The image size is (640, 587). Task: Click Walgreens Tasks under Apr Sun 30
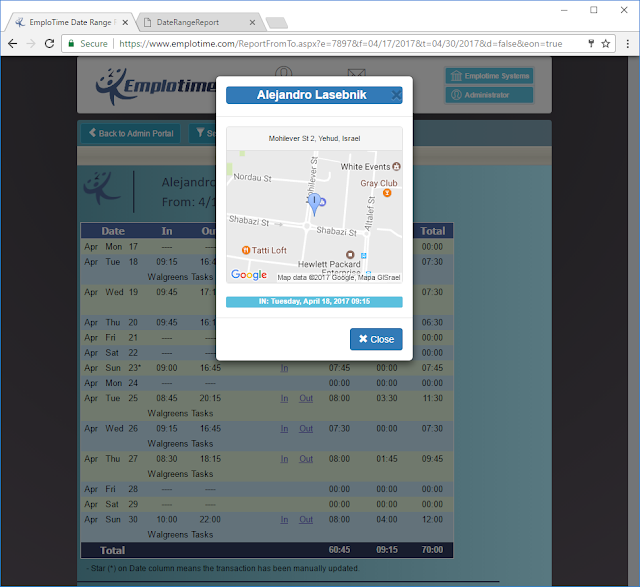pyautogui.click(x=180, y=535)
